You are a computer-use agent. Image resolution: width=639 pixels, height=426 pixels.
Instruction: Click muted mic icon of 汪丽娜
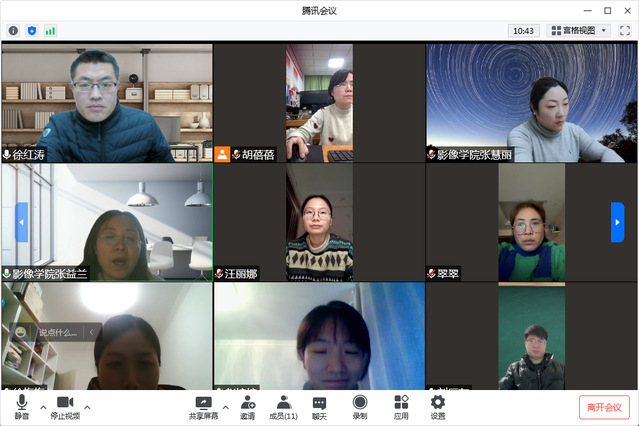pyautogui.click(x=219, y=274)
